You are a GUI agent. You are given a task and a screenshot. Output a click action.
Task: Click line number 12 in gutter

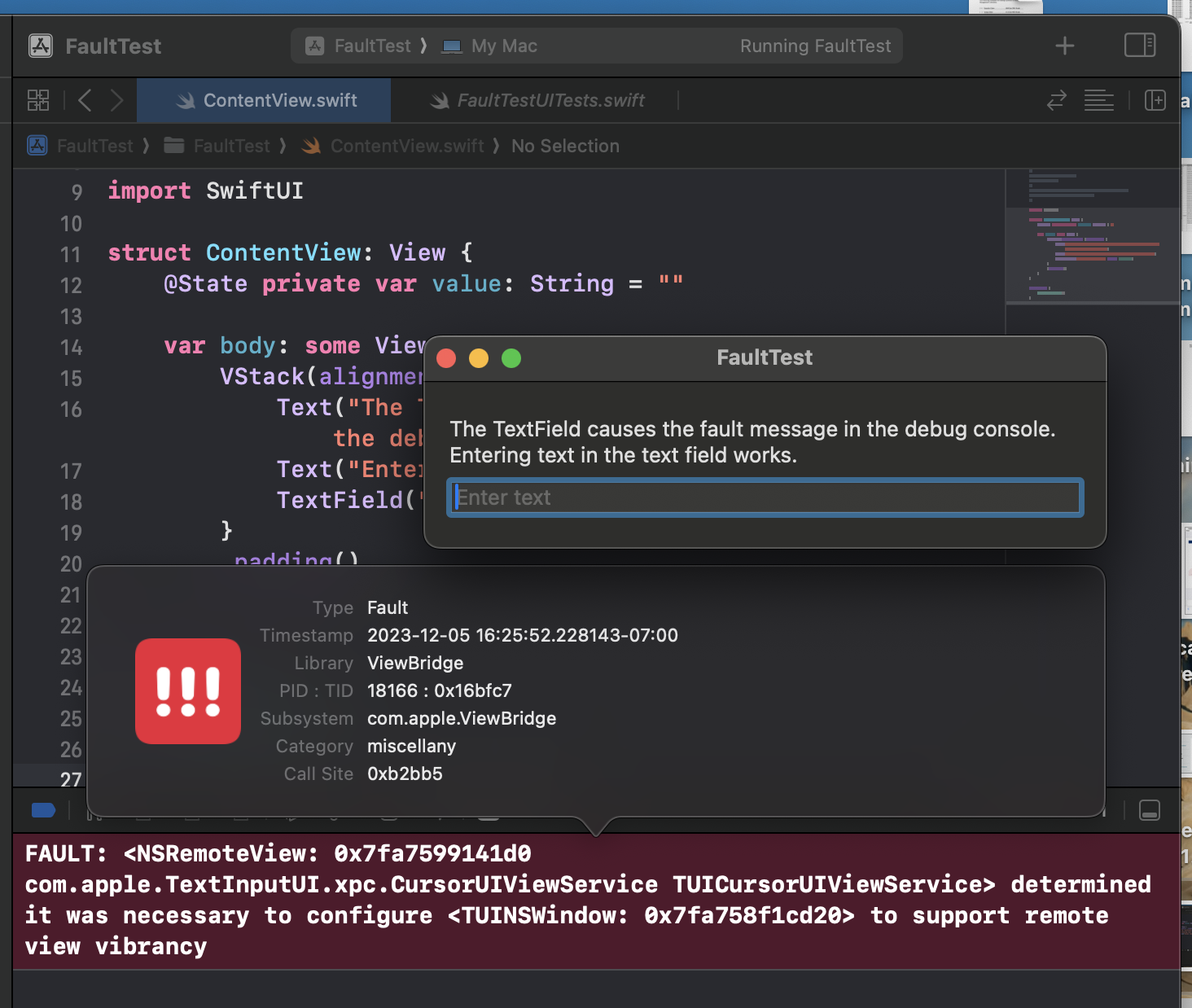(71, 285)
